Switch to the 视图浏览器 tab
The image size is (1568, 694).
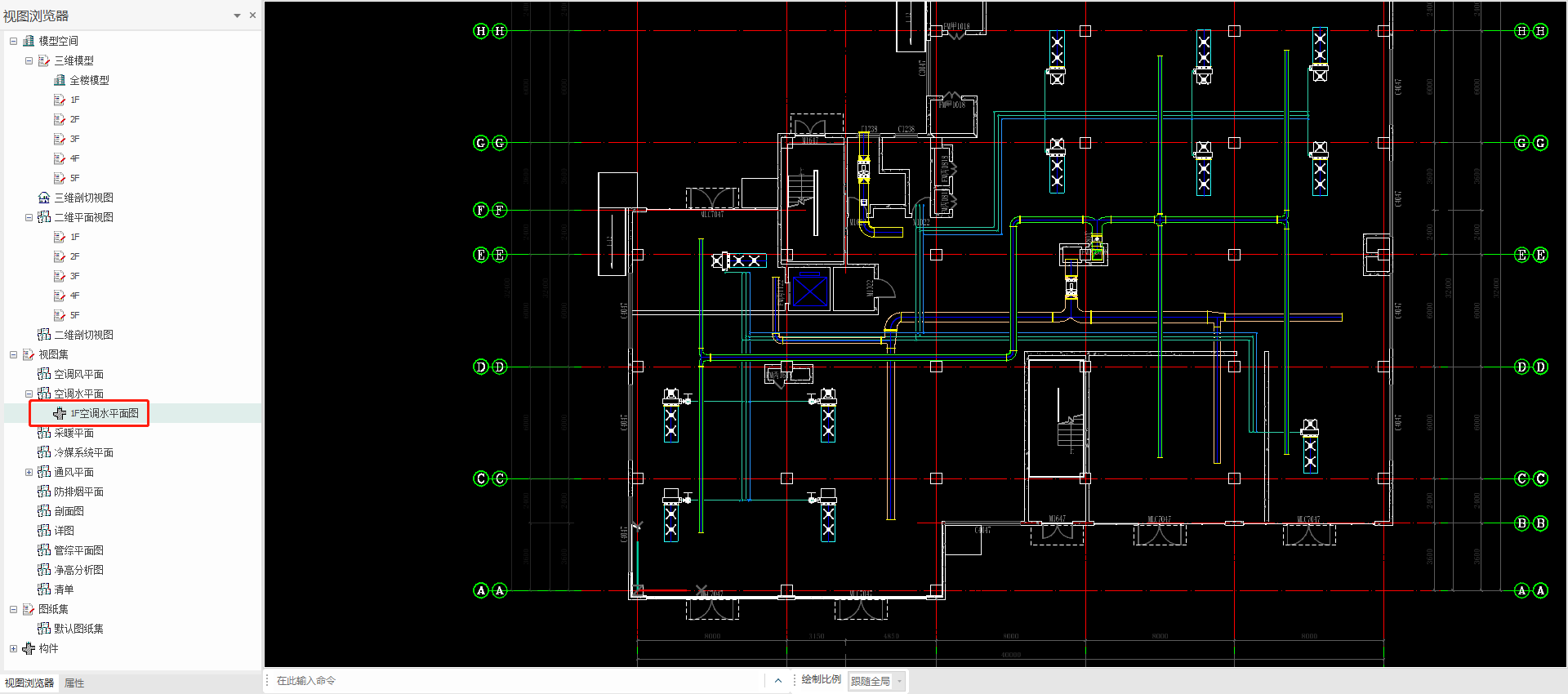click(x=29, y=683)
